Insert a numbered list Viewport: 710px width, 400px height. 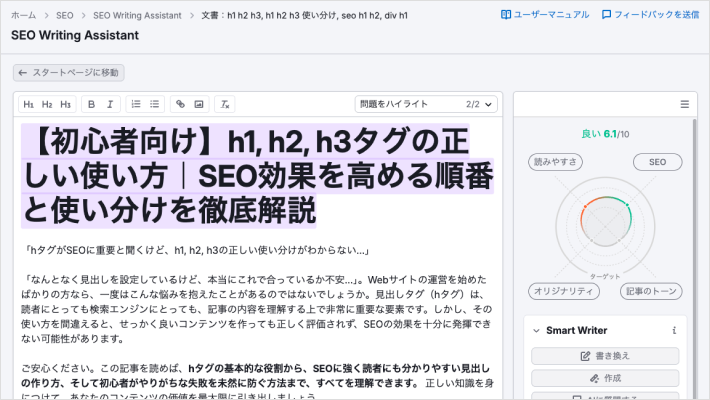point(136,104)
